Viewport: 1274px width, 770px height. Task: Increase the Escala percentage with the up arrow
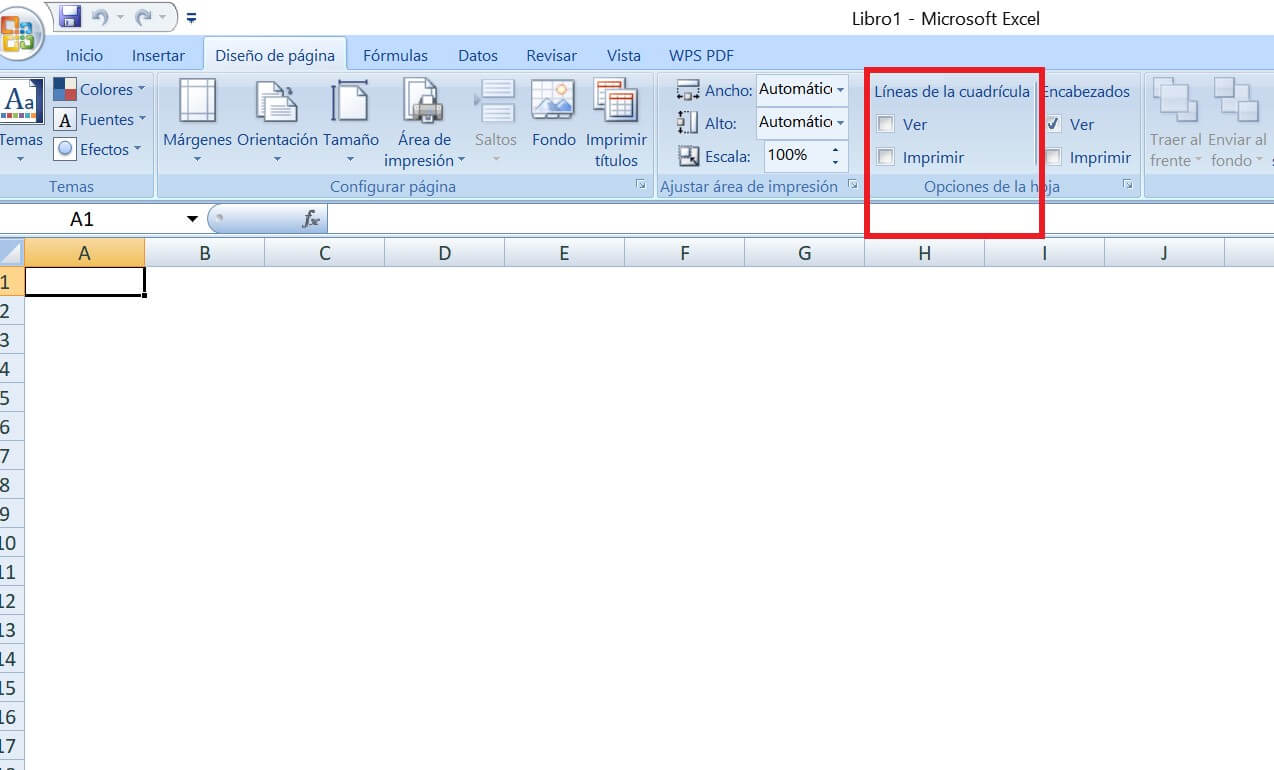[836, 149]
